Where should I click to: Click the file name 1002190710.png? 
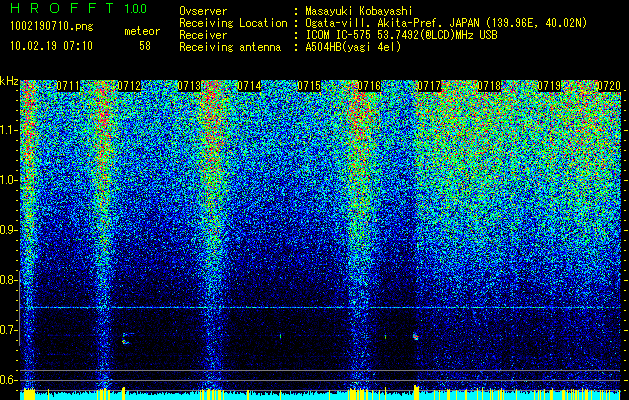(51, 26)
